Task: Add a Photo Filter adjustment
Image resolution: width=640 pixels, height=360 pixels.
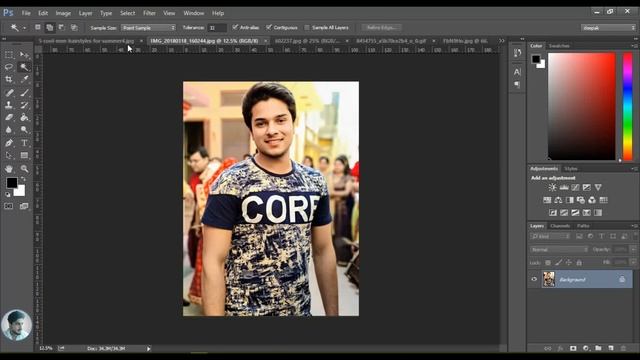Action: pos(580,200)
